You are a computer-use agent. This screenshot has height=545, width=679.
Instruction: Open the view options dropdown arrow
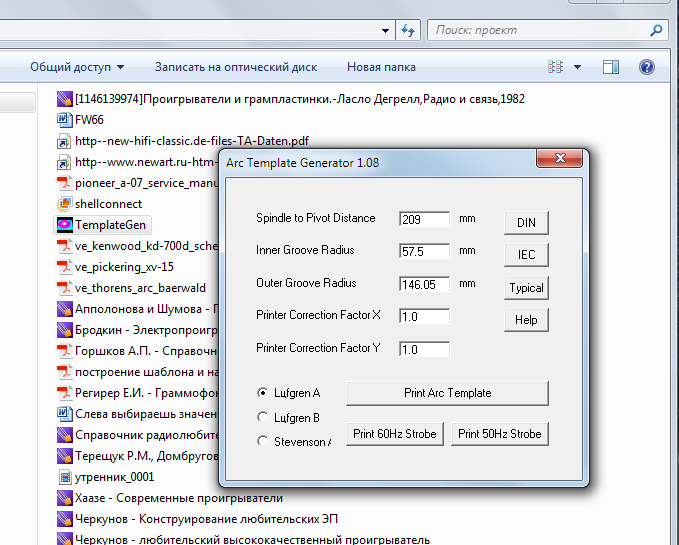[x=578, y=67]
